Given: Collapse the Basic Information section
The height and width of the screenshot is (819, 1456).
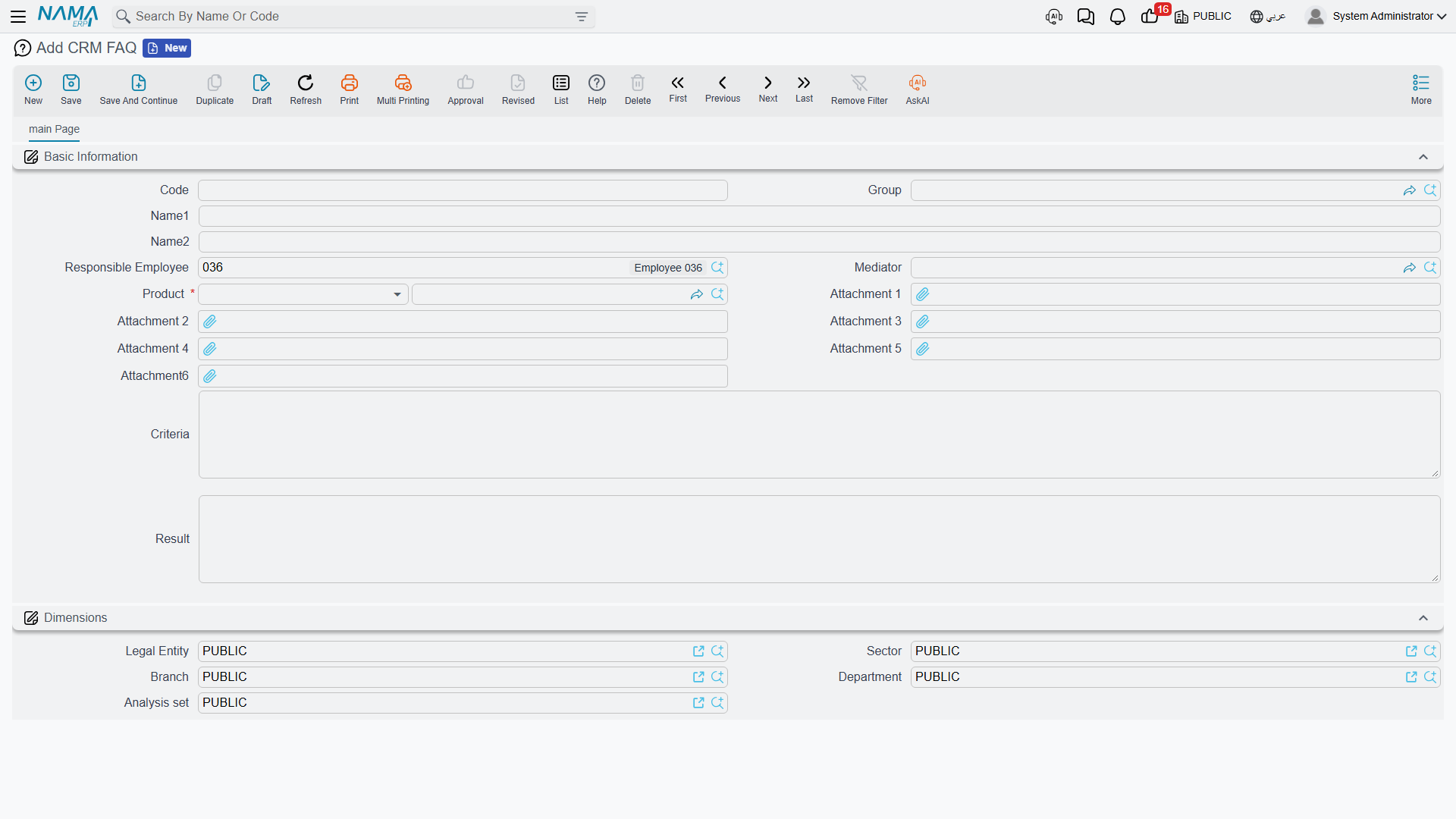Looking at the screenshot, I should pos(1423,157).
